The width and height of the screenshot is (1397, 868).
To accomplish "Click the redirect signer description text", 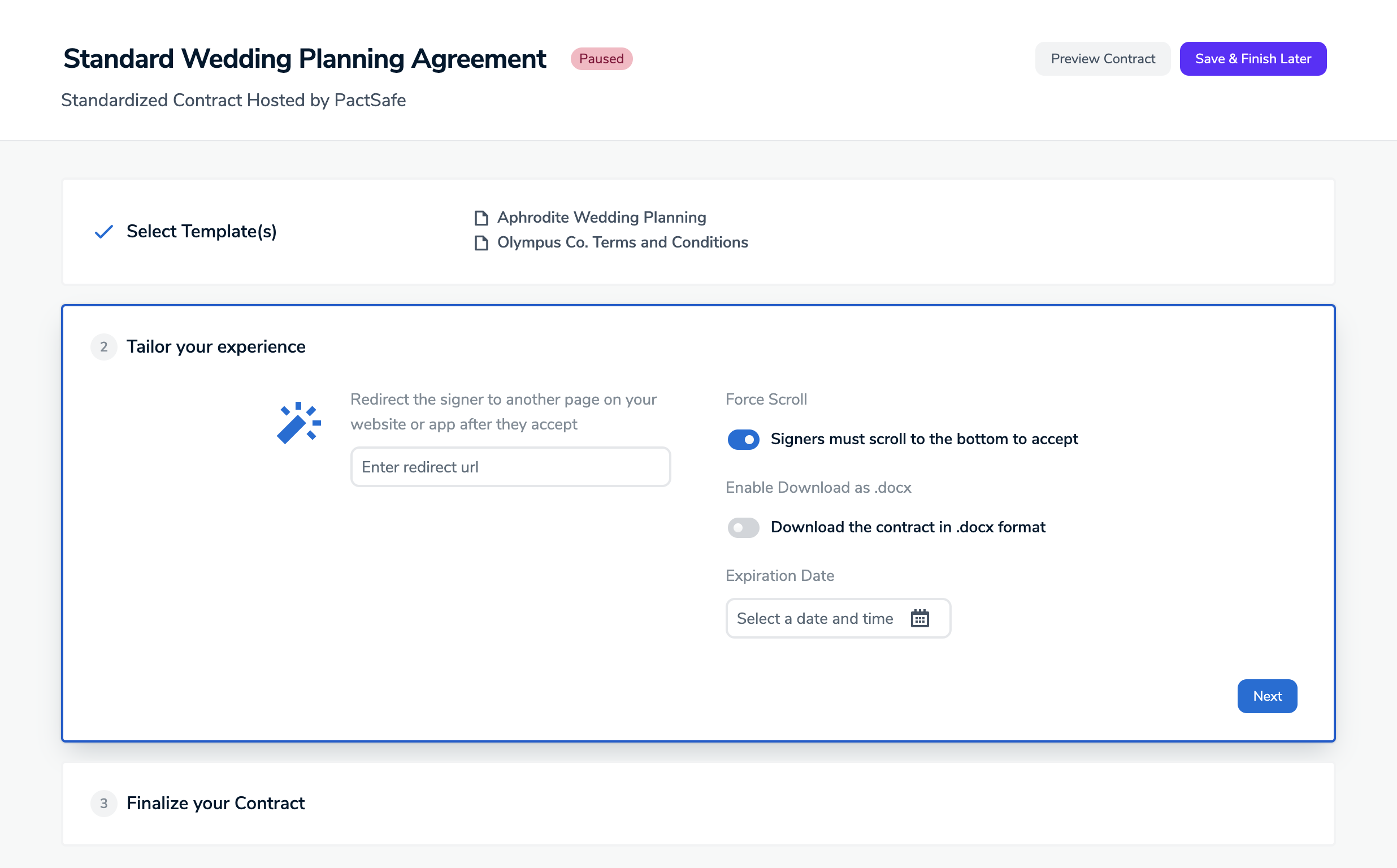I will coord(504,411).
